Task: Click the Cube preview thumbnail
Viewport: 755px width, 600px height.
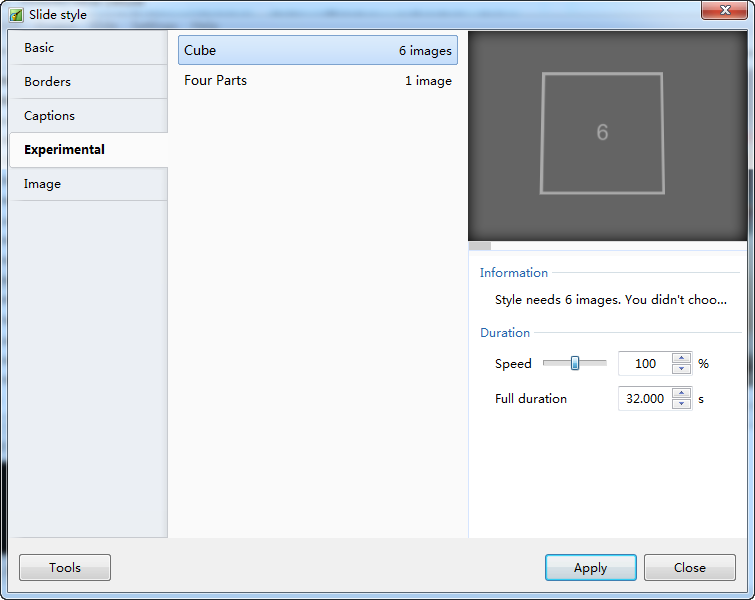Action: 602,133
